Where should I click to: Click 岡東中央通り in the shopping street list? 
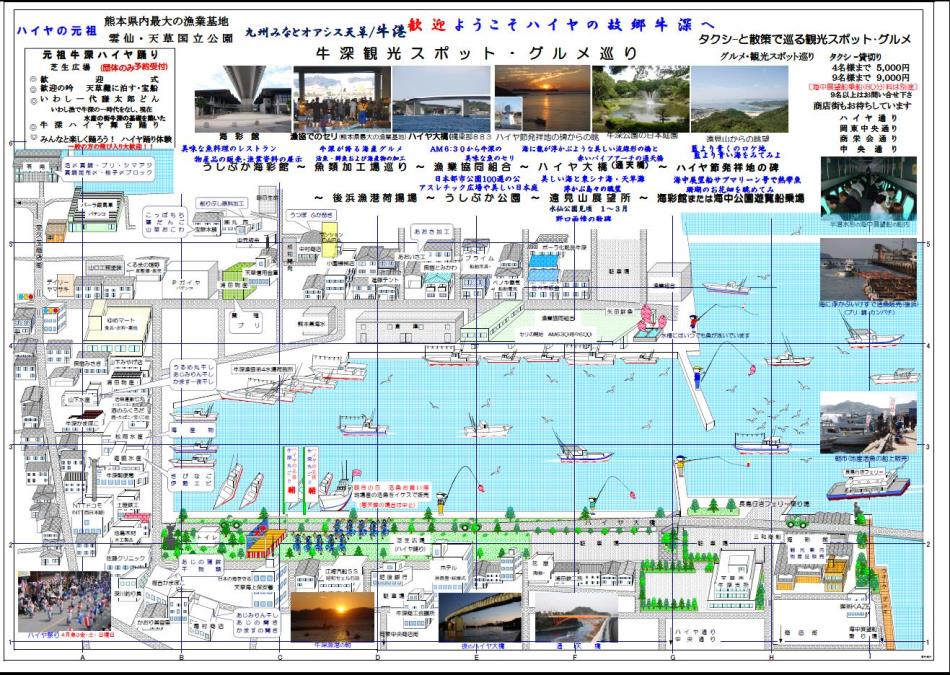(x=869, y=128)
